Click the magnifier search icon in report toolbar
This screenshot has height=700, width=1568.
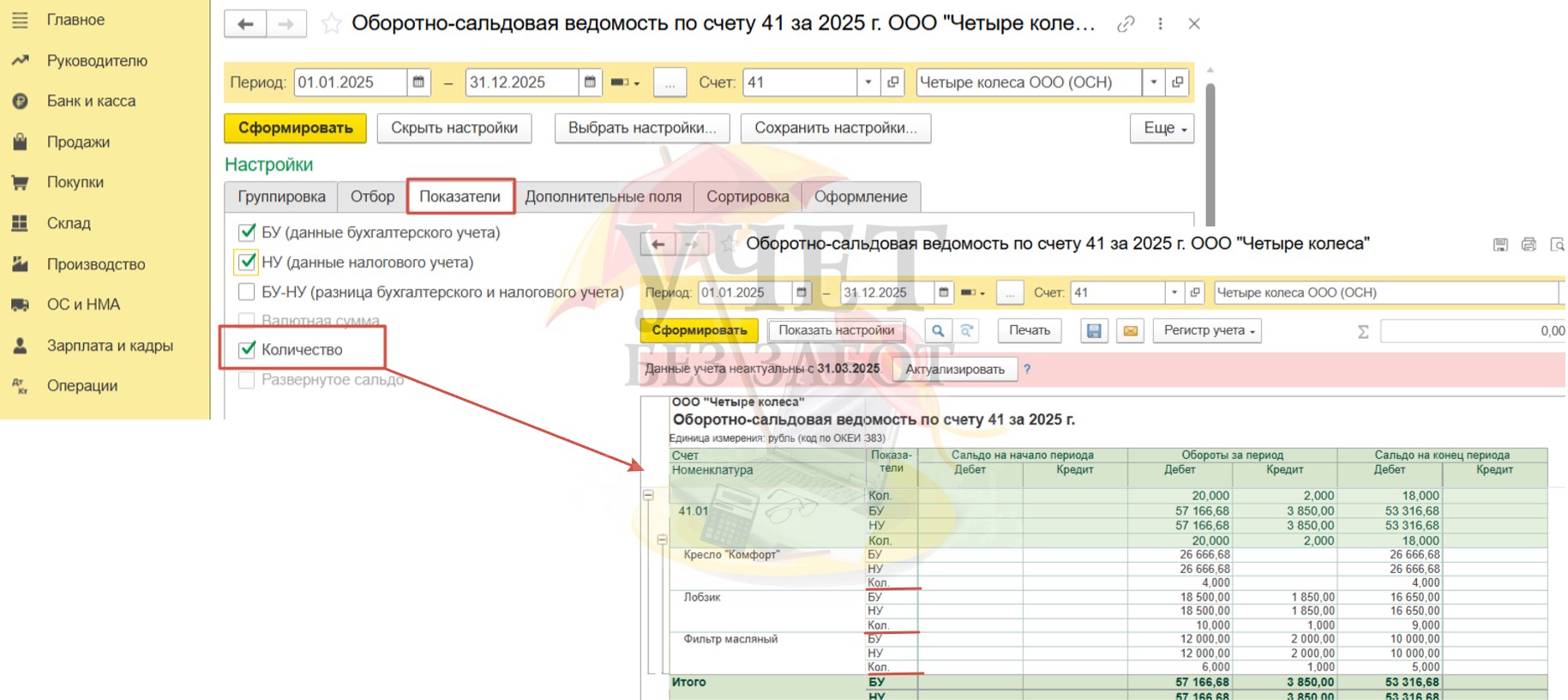pos(938,331)
